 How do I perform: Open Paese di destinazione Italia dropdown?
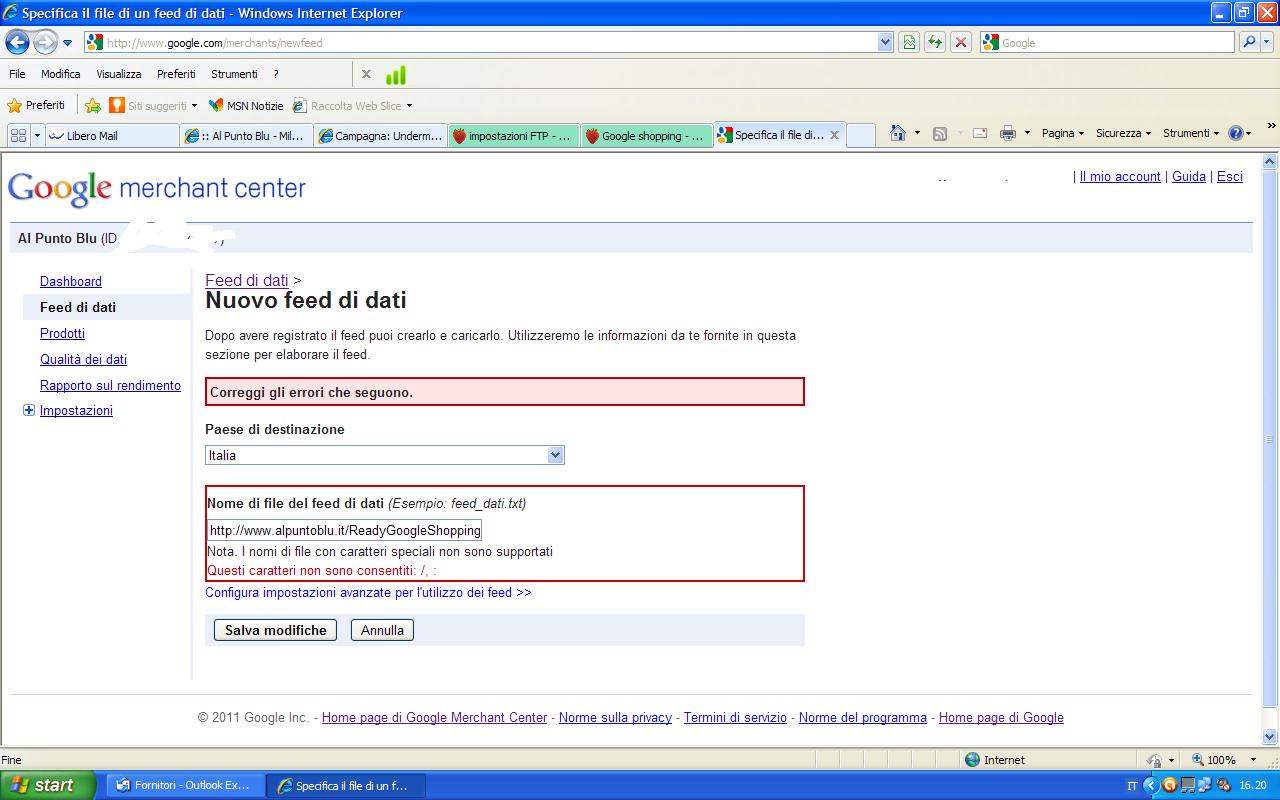(x=385, y=455)
